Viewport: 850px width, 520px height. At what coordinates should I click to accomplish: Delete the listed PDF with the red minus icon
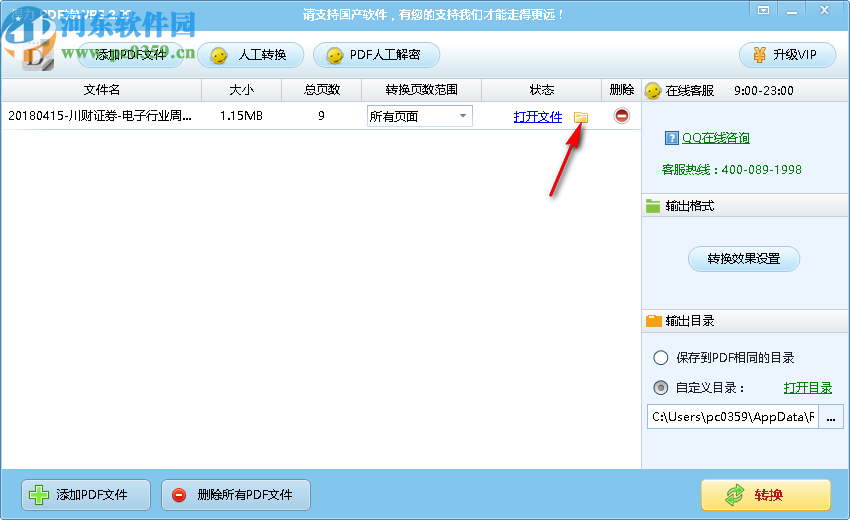tap(622, 115)
